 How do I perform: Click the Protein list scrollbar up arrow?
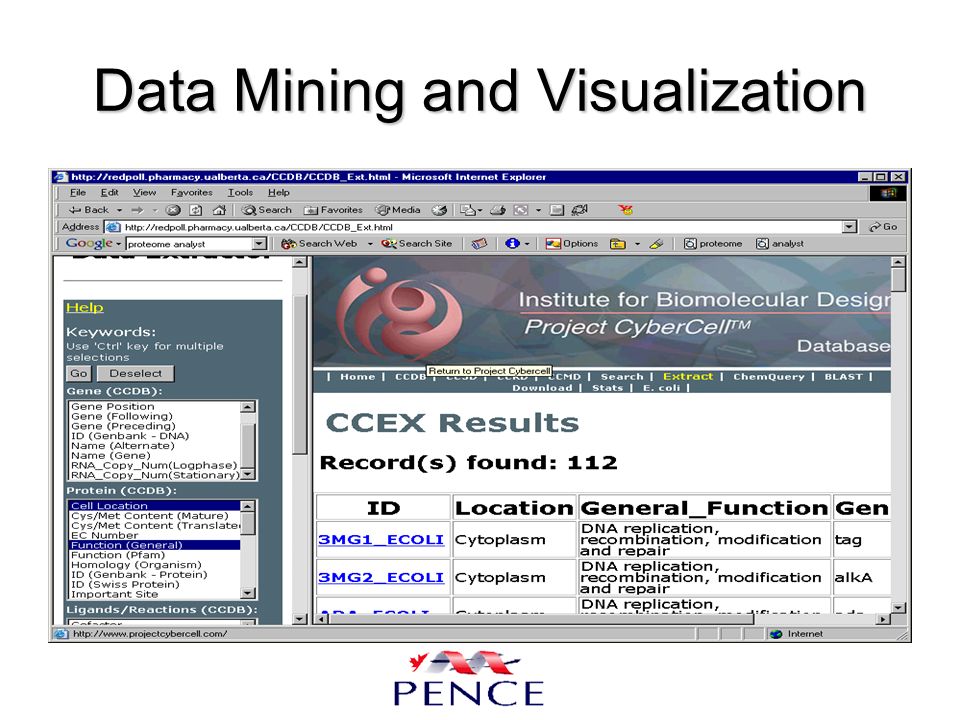247,506
